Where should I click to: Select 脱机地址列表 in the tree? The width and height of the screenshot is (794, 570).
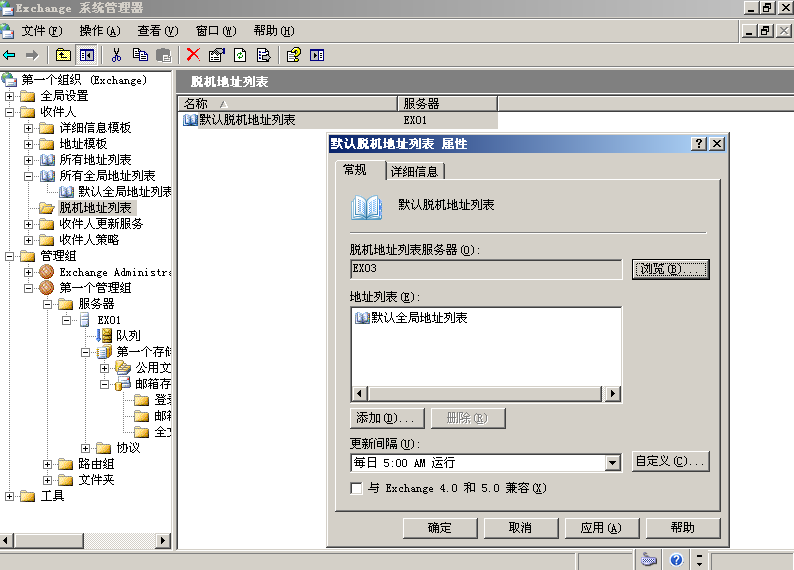pyautogui.click(x=95, y=208)
